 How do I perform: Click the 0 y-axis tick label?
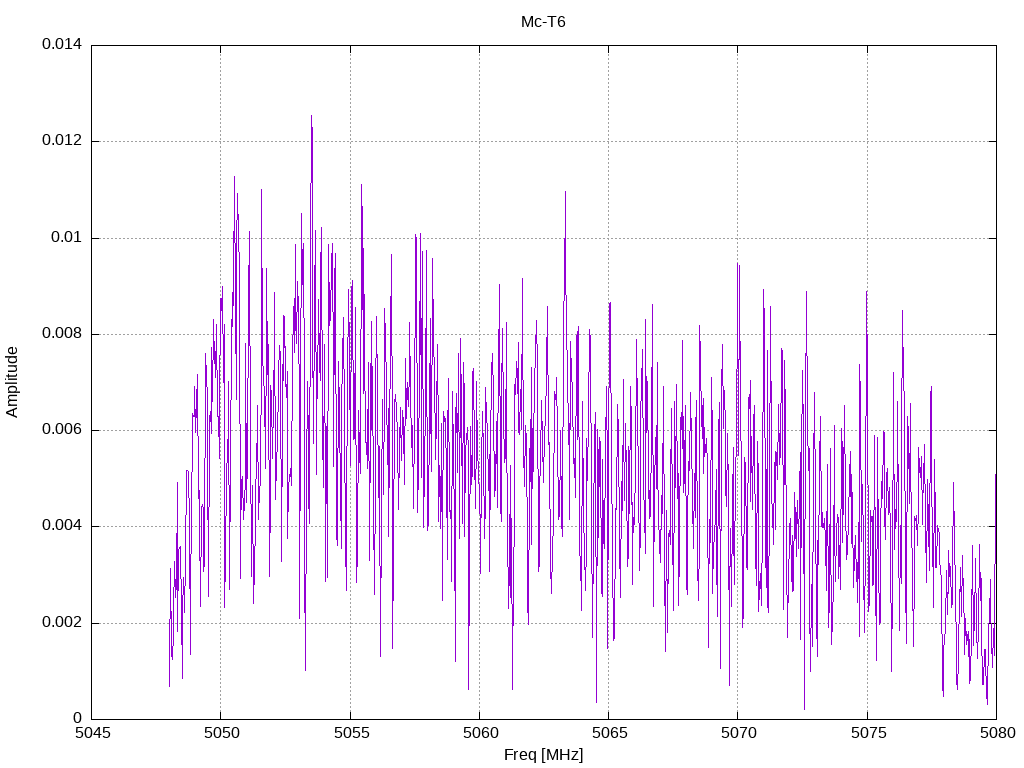(78, 718)
